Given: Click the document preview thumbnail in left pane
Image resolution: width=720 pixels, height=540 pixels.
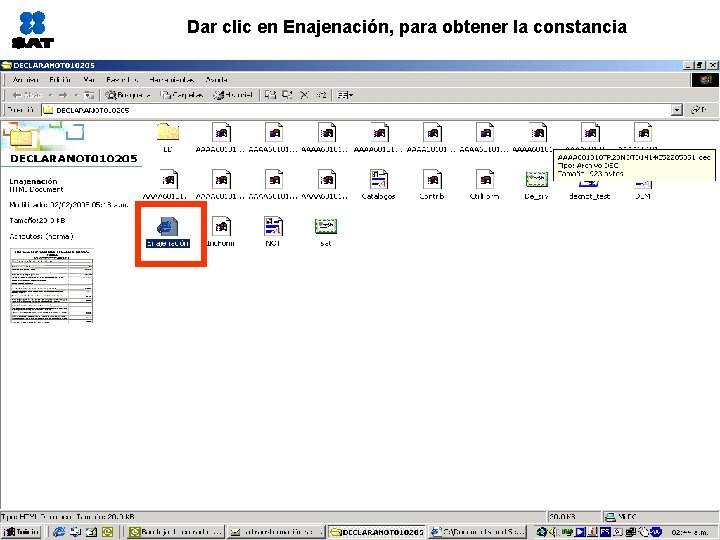Looking at the screenshot, I should (52, 286).
